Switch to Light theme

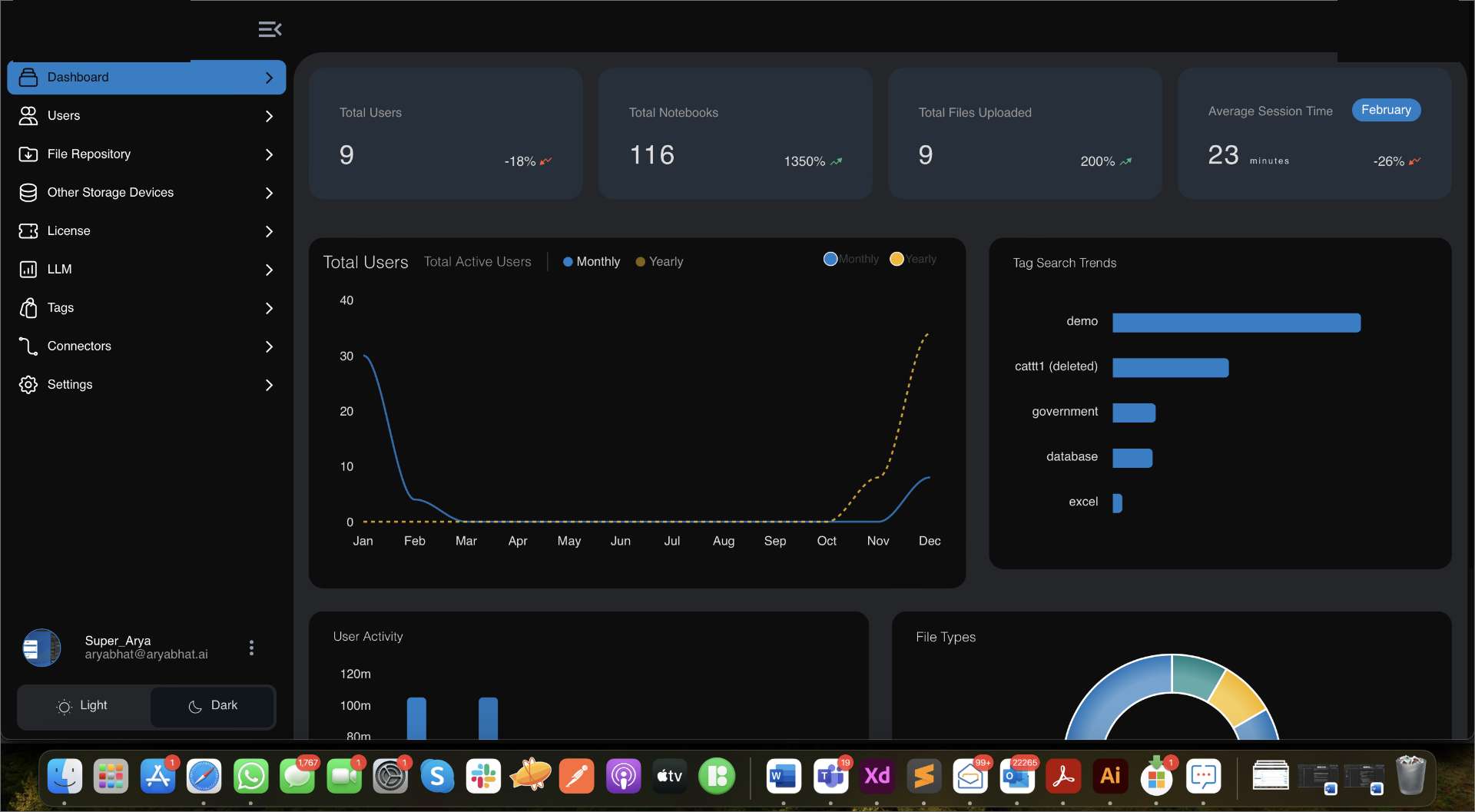[84, 706]
